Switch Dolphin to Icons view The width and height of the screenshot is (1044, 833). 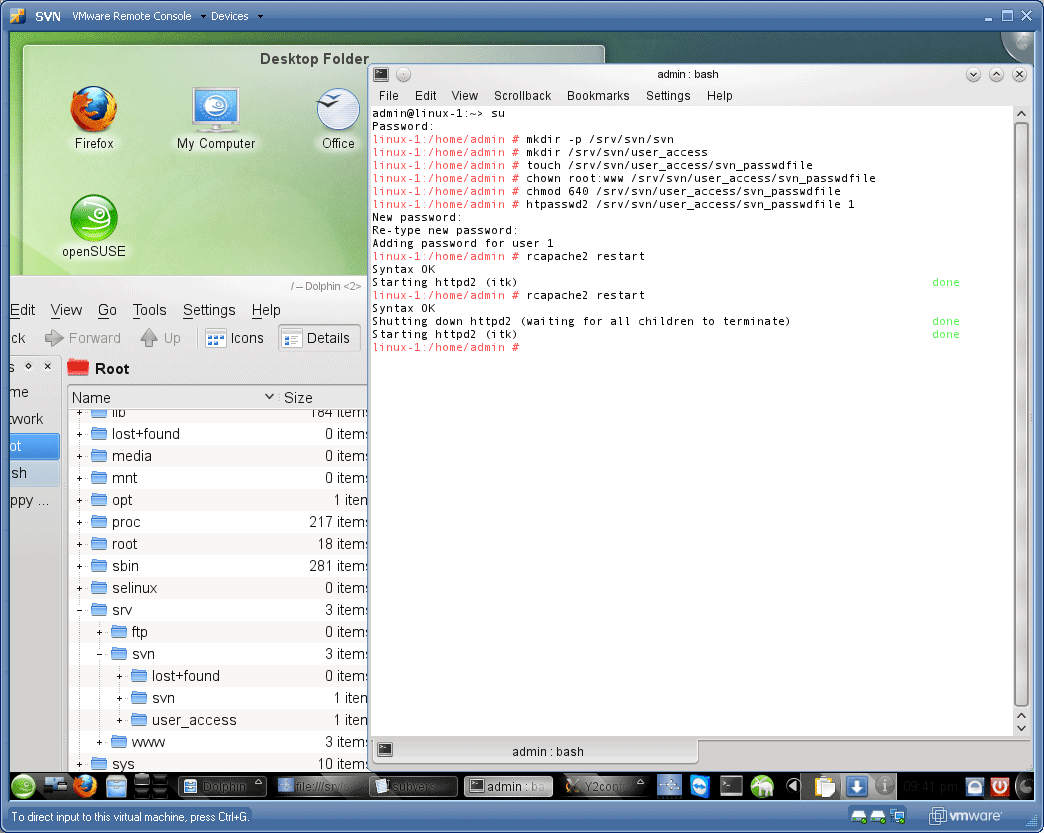click(234, 338)
